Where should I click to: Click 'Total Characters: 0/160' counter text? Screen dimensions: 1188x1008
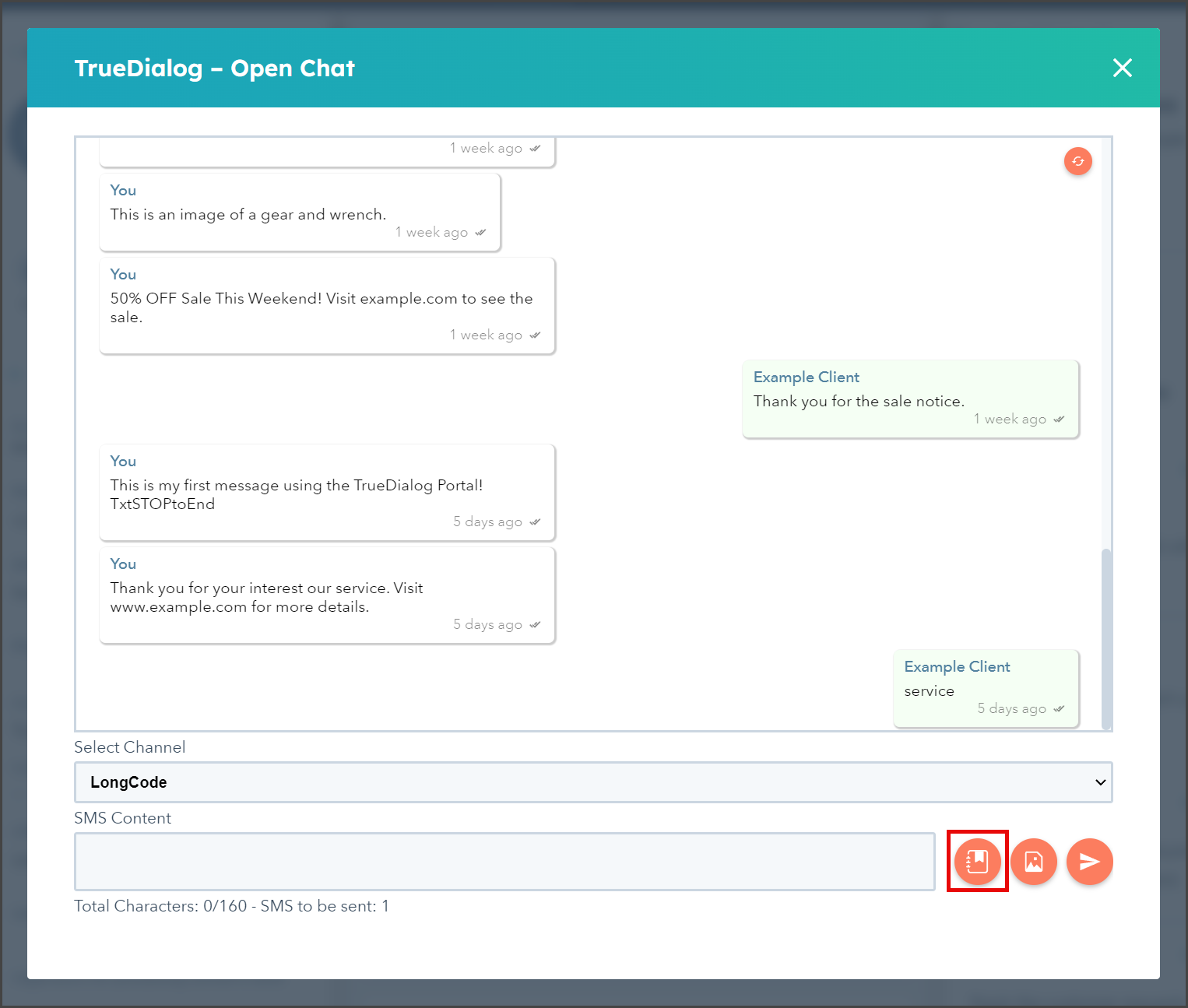click(160, 906)
